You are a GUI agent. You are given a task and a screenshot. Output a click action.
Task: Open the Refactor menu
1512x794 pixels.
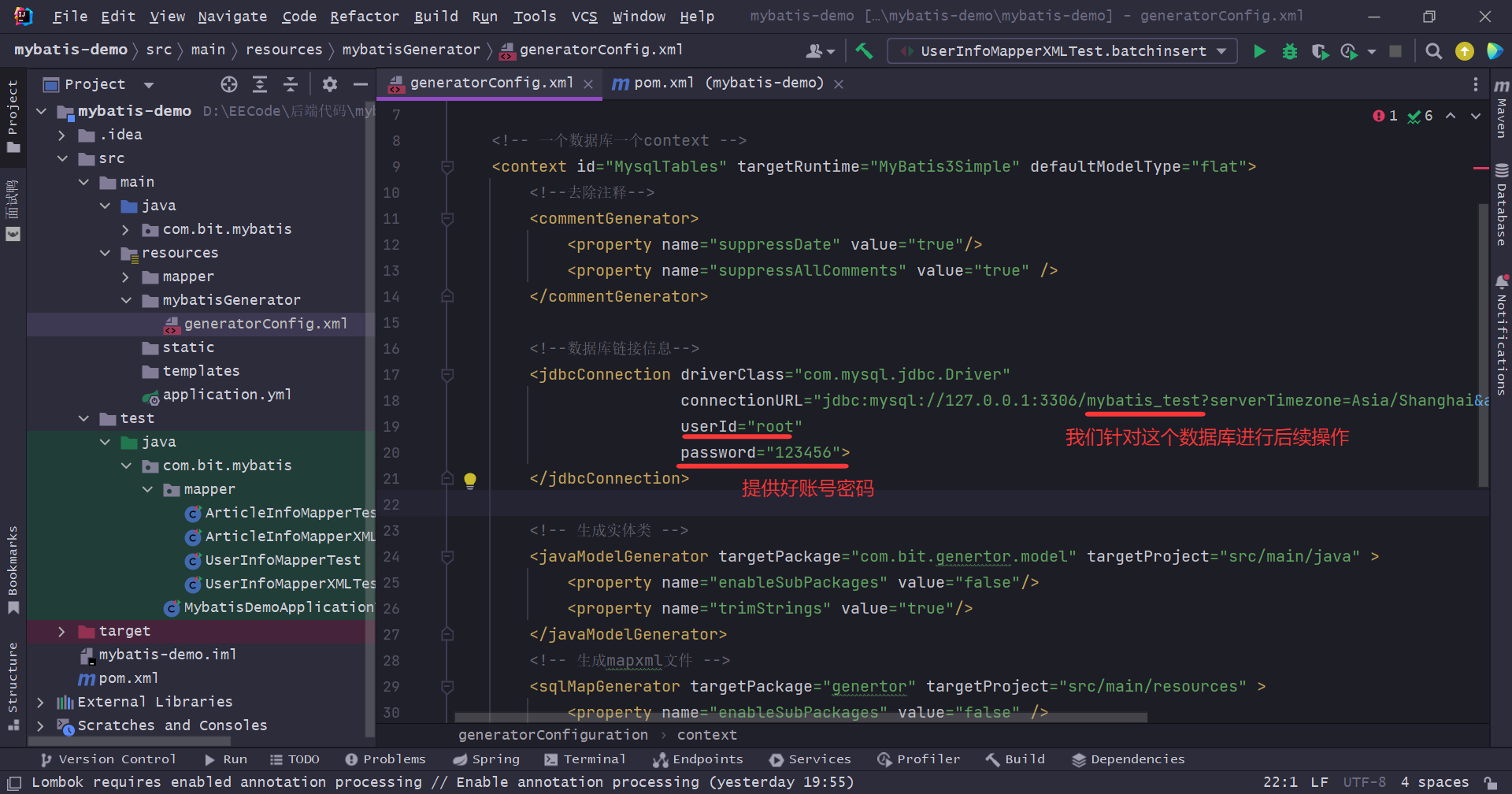[x=365, y=17]
